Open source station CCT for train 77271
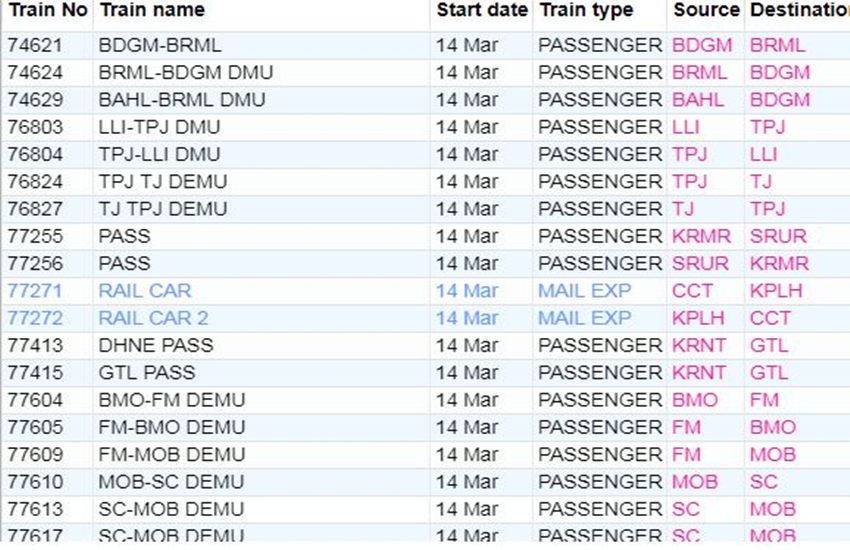The height and width of the screenshot is (550, 850). 693,291
